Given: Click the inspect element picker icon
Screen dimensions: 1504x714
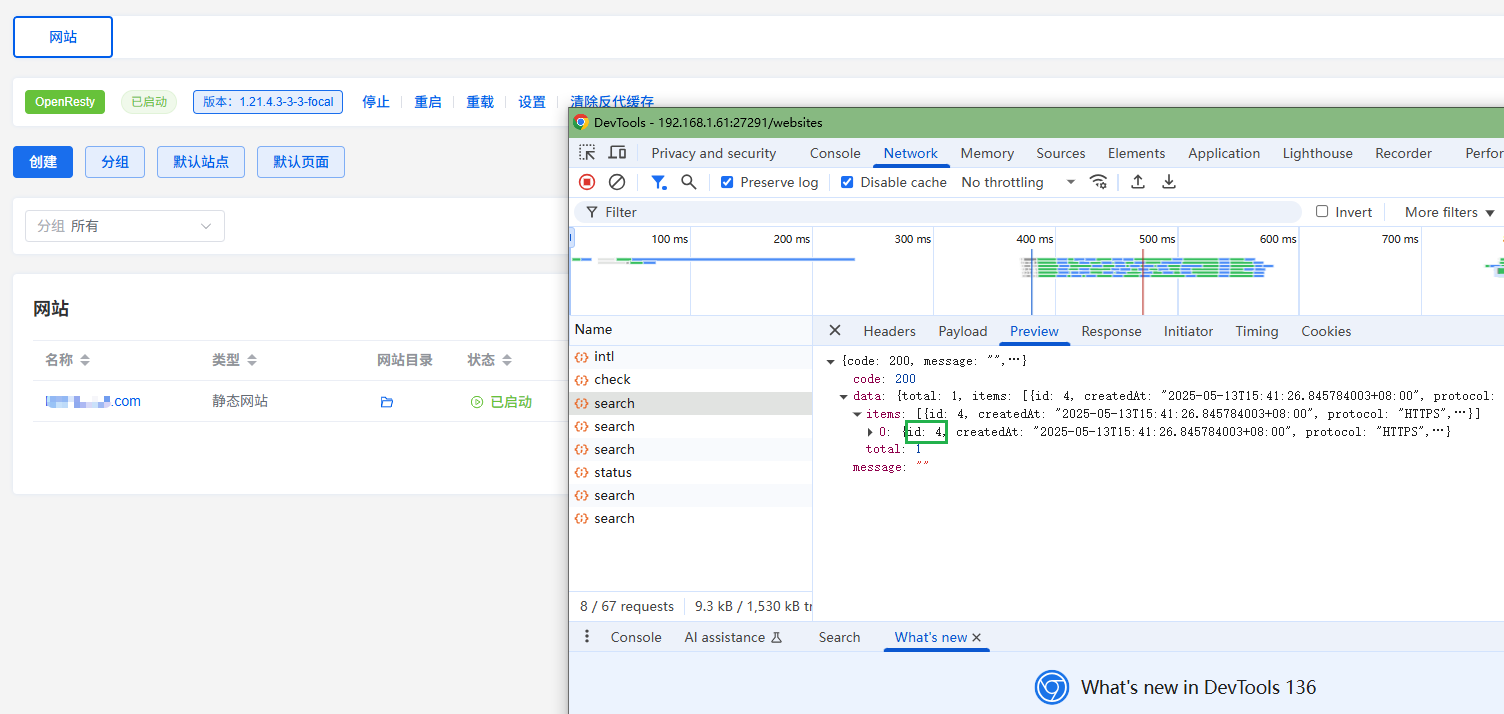Looking at the screenshot, I should (587, 153).
